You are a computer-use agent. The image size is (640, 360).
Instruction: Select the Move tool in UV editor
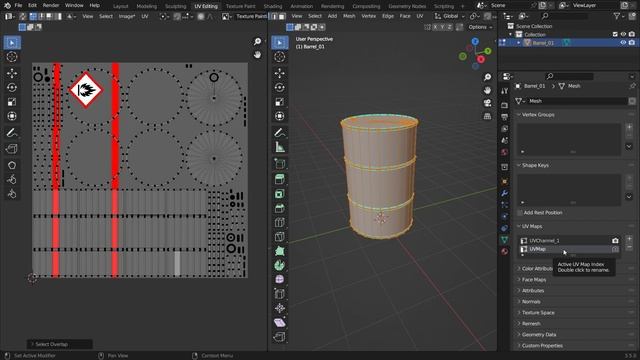[12, 73]
